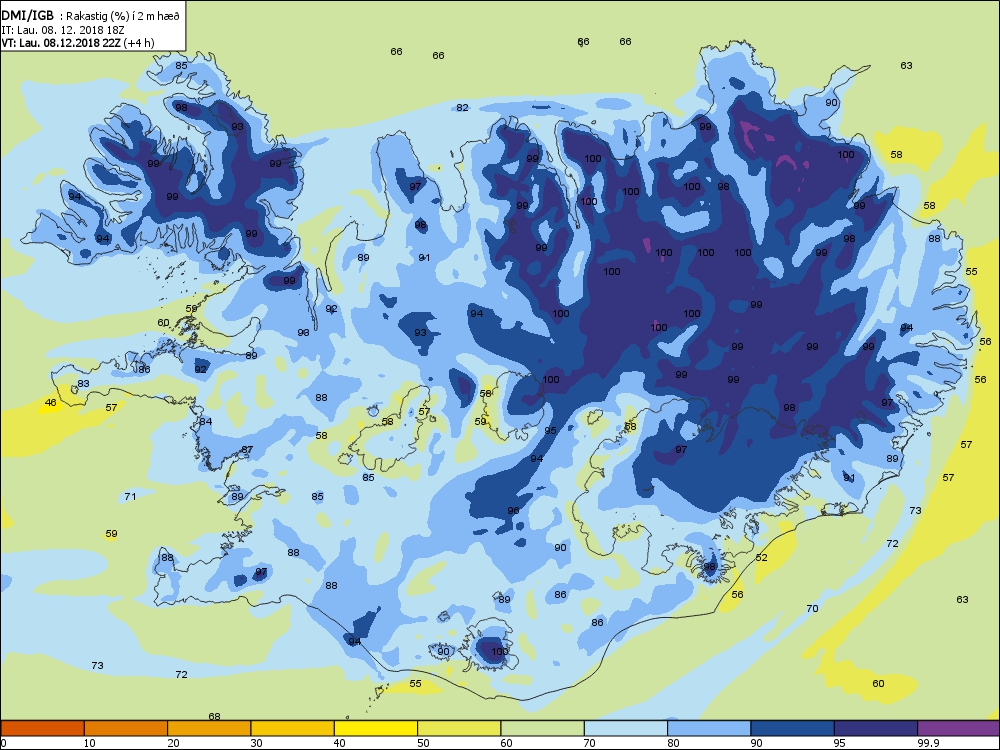Click the 46 value in the yellow patch
The height and width of the screenshot is (750, 1000).
50,402
